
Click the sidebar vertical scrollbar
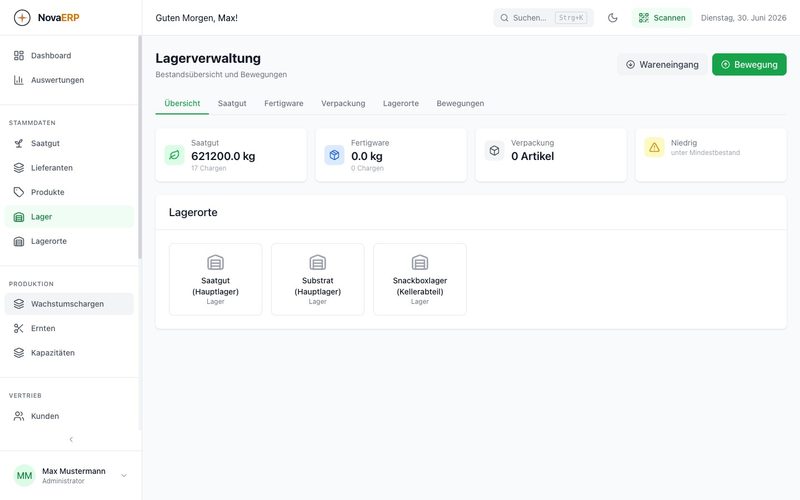click(140, 147)
